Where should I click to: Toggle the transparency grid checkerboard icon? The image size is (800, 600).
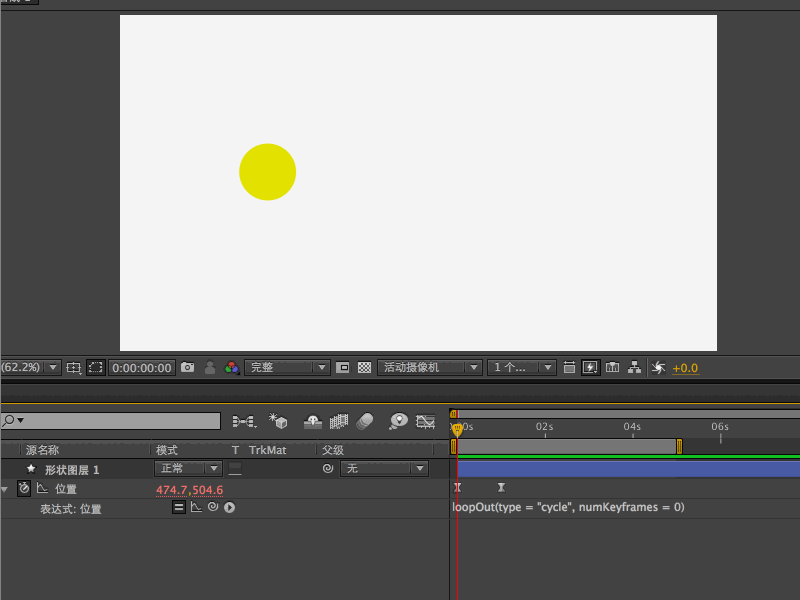364,367
